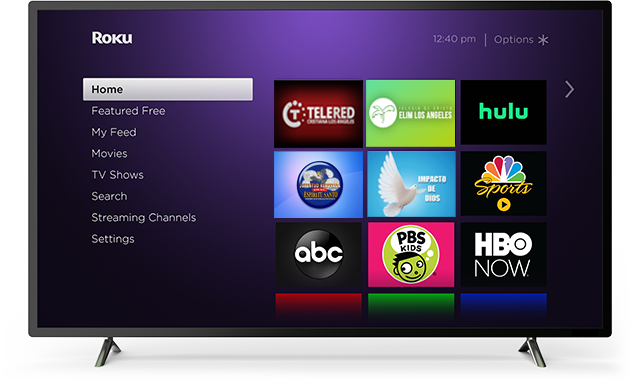Open the Impacto de Dios channel
640x380 pixels.
pyautogui.click(x=411, y=184)
